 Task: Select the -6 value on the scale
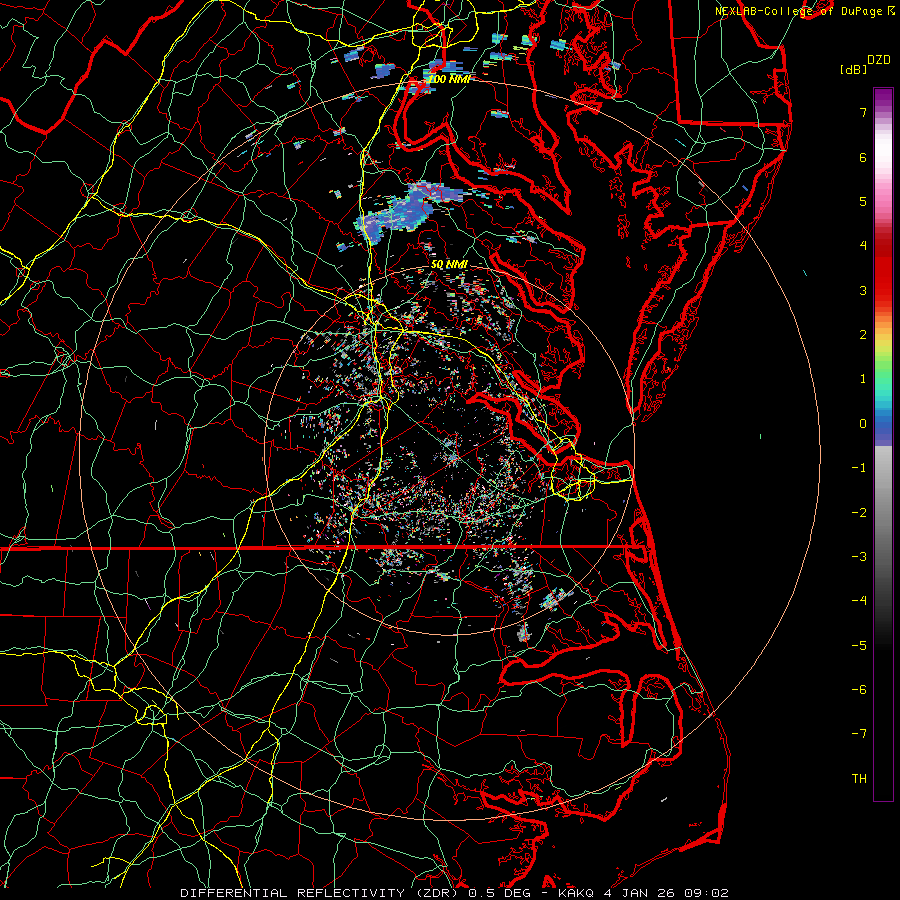[859, 690]
